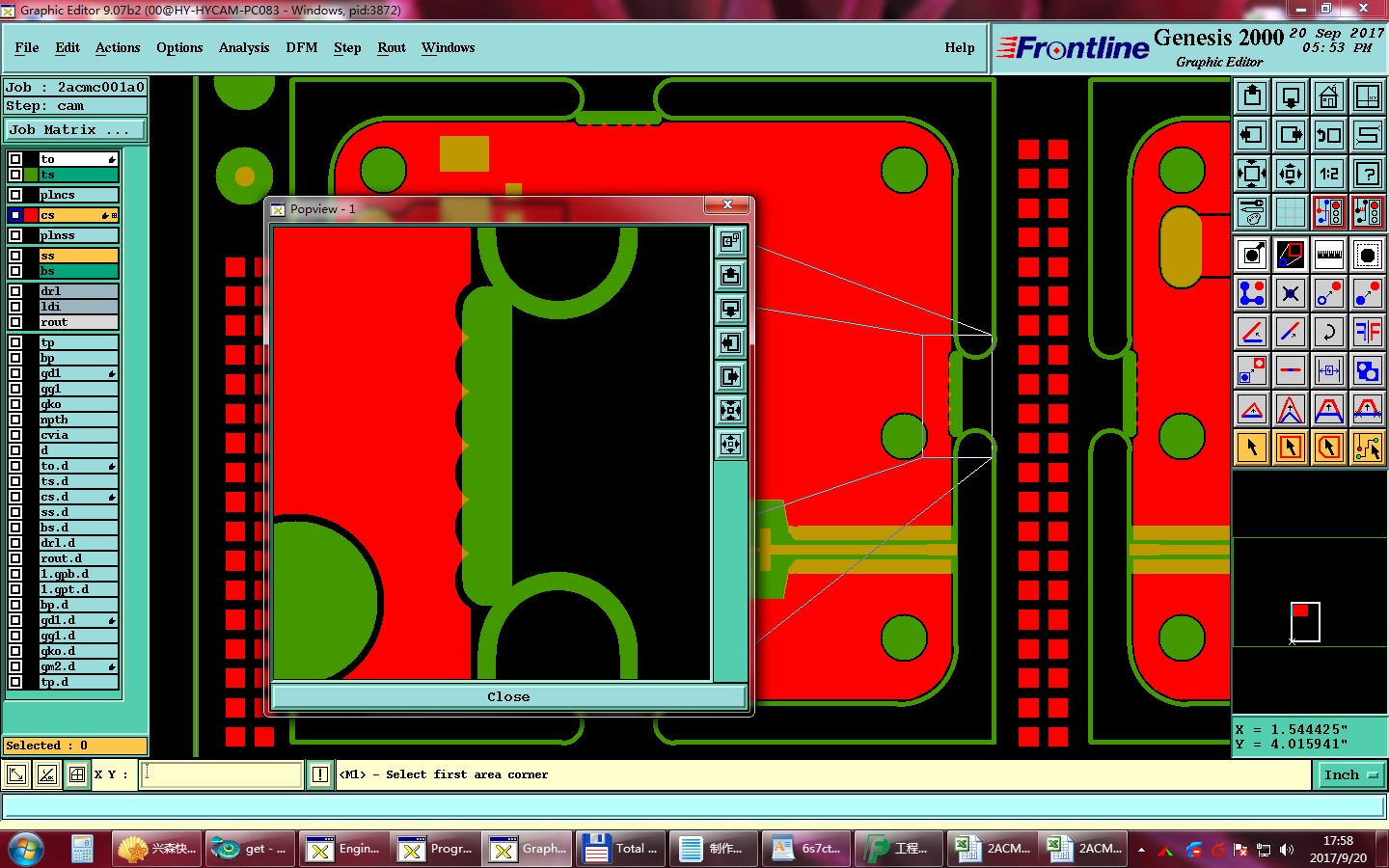Screen dimensions: 1389x868
Task: Click the mirror F flip icon
Action: click(x=1367, y=332)
